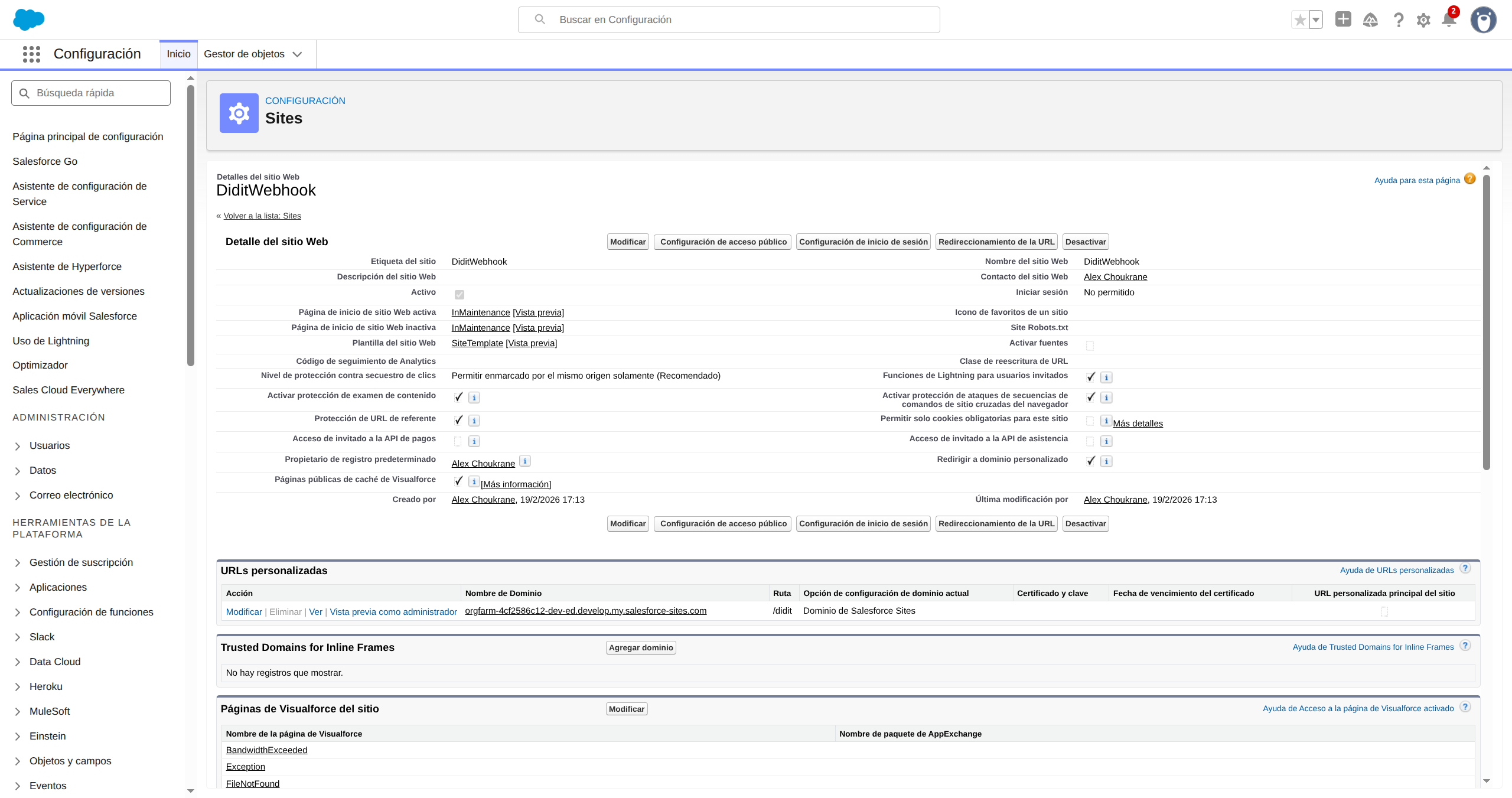1512x798 pixels.
Task: Open the favorites list dropdown arrow
Action: click(1316, 20)
